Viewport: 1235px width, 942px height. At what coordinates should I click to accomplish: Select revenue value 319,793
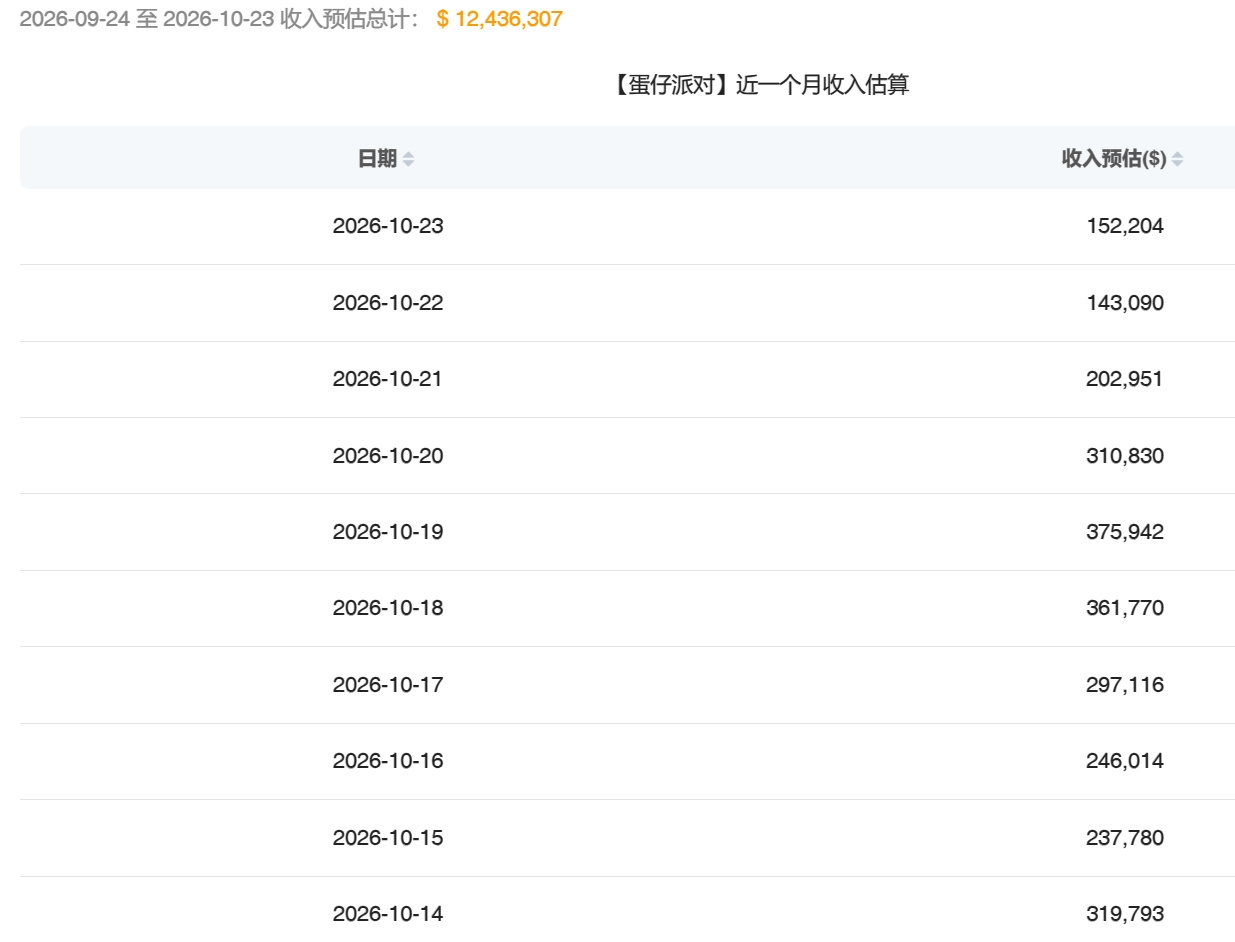1125,913
